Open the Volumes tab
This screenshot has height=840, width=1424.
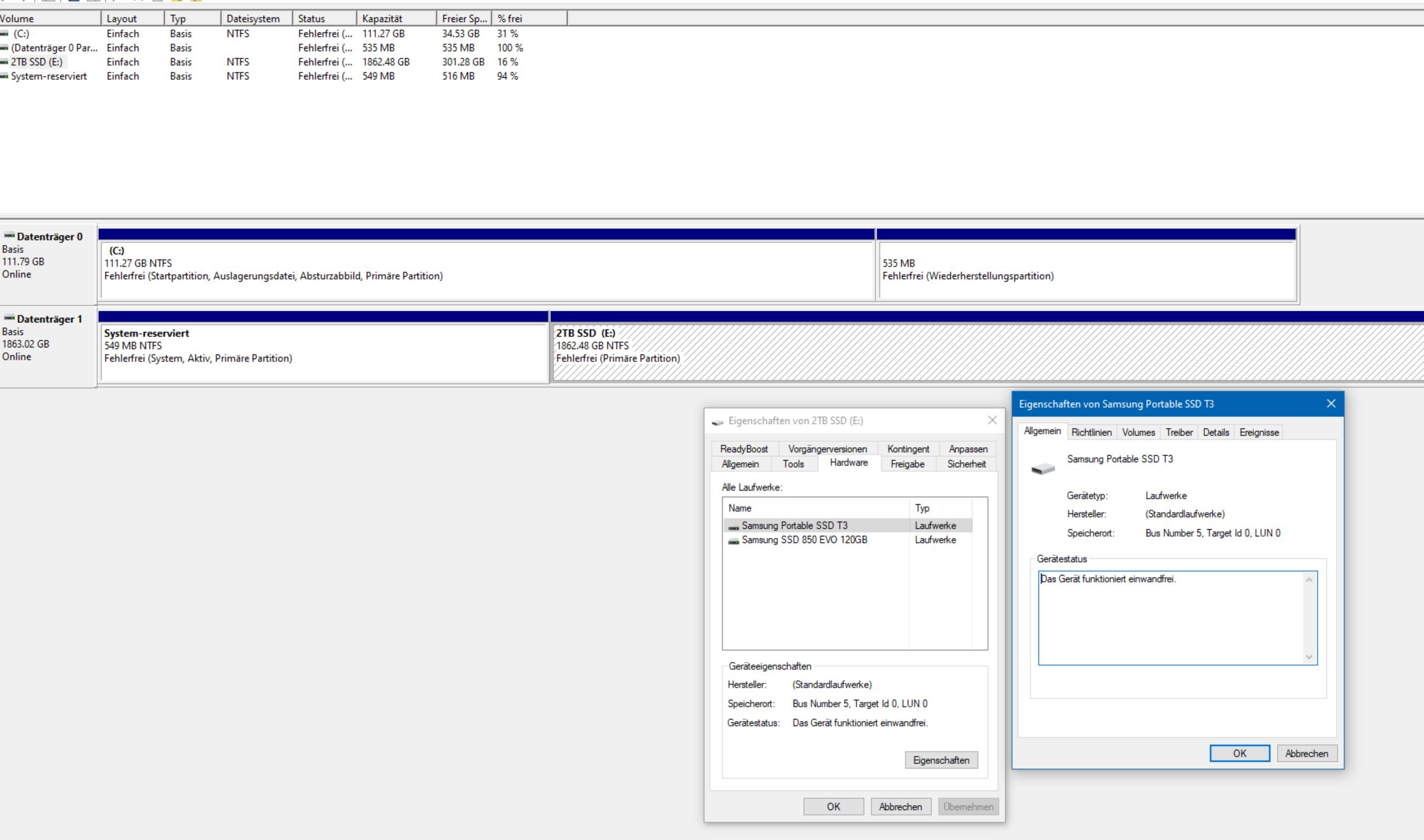[1138, 432]
